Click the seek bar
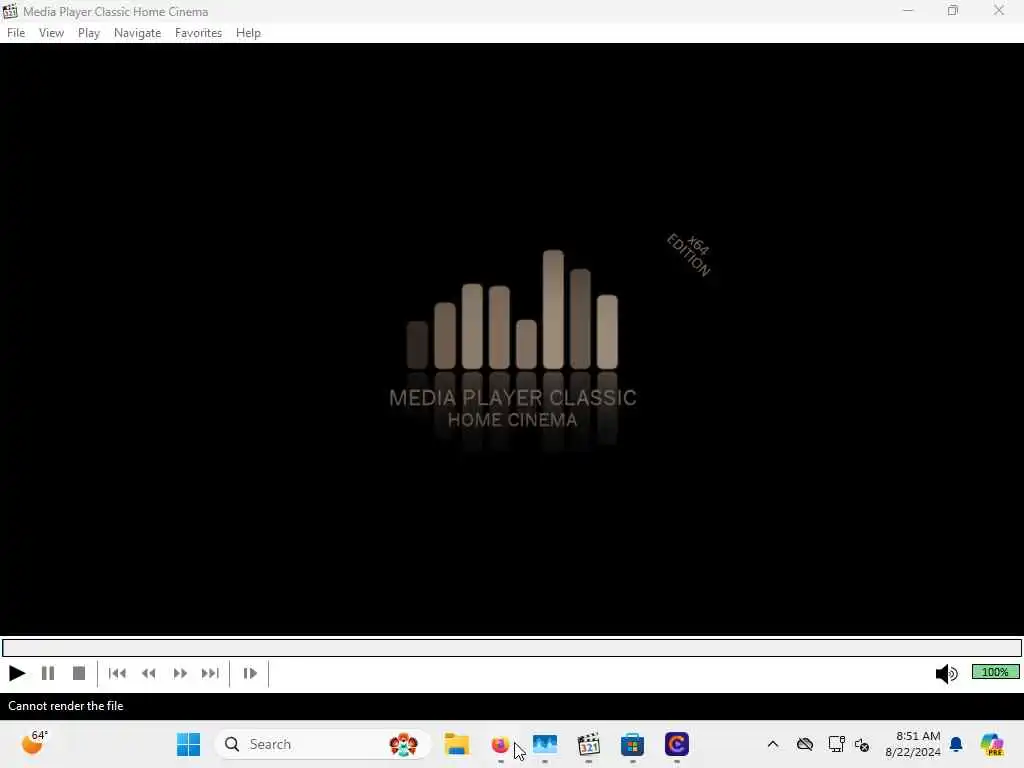1024x768 pixels. pos(512,648)
